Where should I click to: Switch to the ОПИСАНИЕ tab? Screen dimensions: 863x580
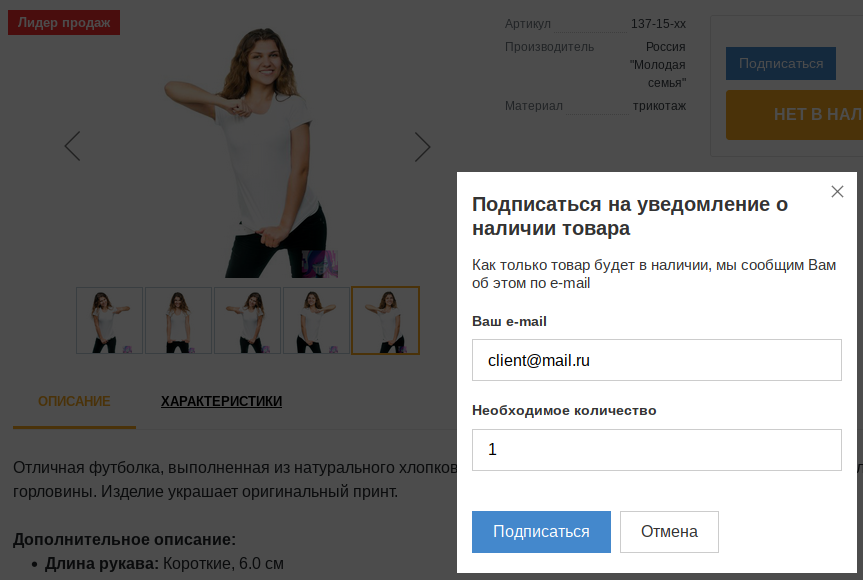click(74, 402)
